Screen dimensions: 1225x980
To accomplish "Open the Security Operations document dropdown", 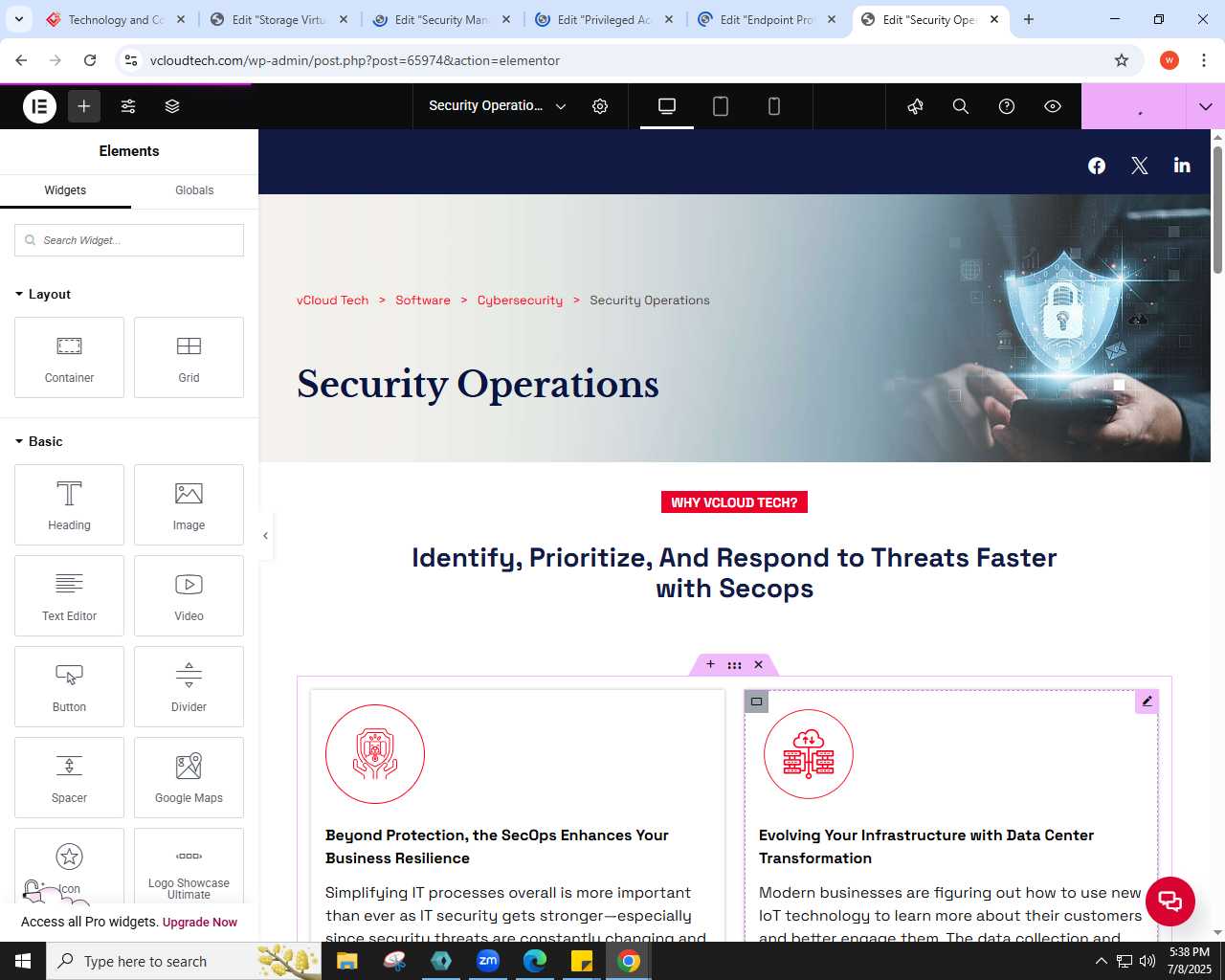I will tap(498, 106).
